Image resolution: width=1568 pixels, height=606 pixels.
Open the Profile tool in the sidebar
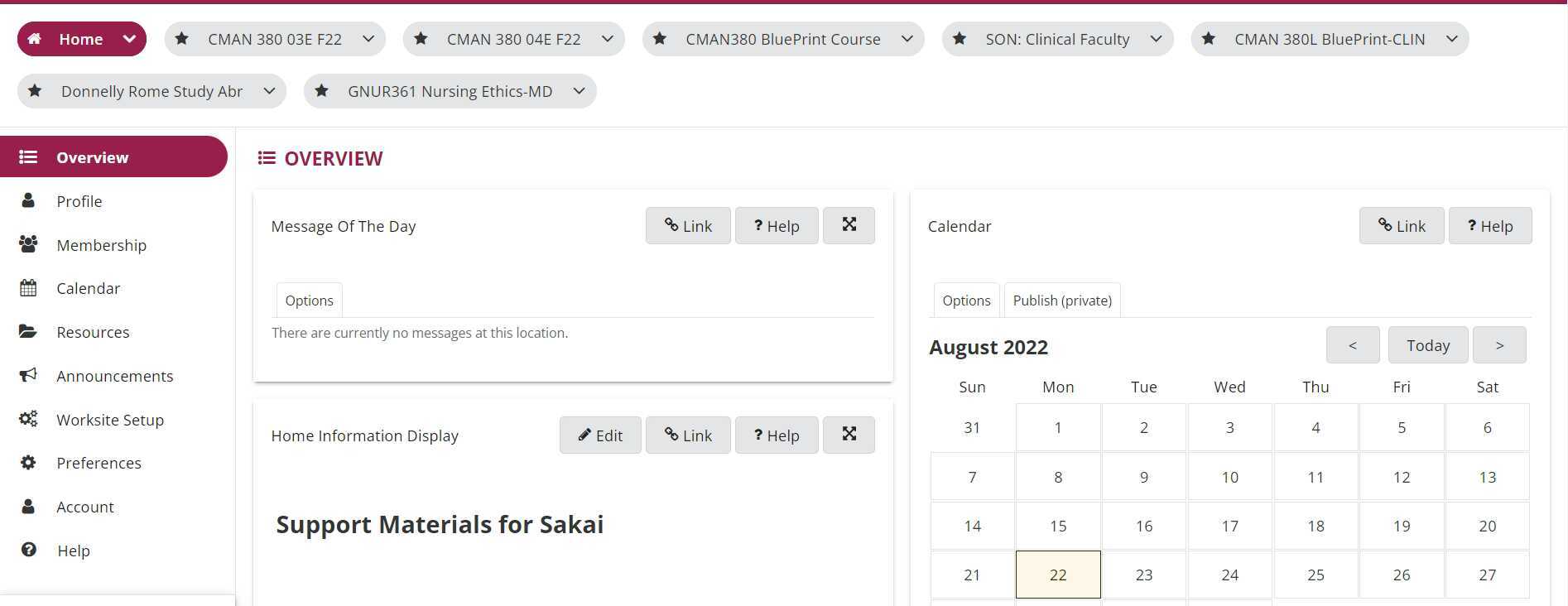[79, 201]
